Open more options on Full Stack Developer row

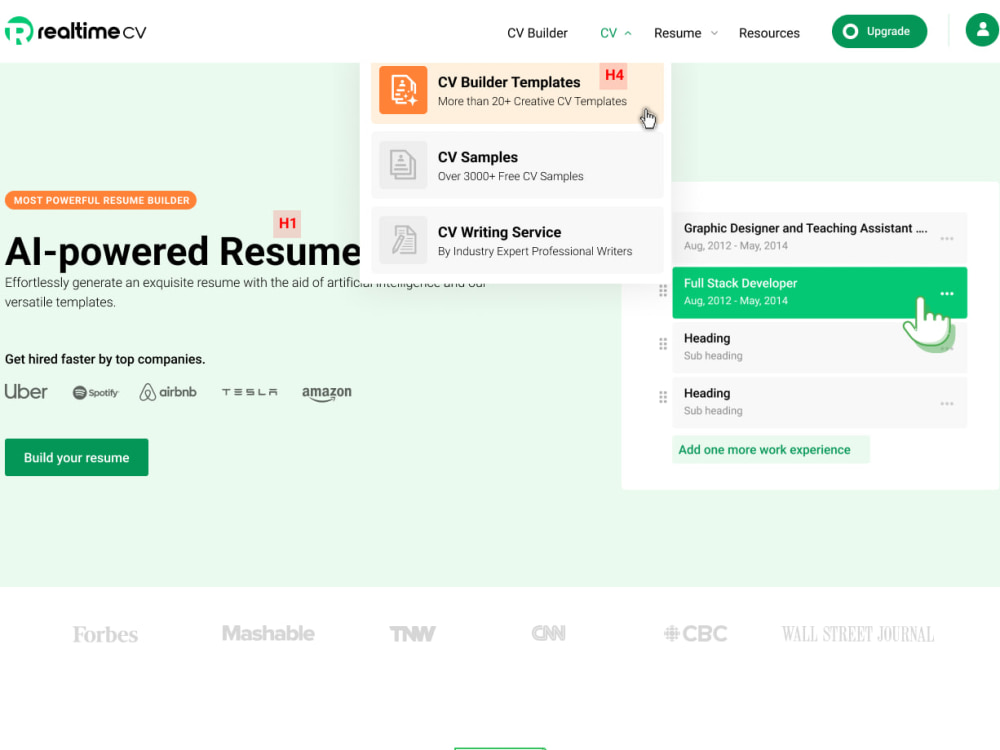(x=947, y=293)
